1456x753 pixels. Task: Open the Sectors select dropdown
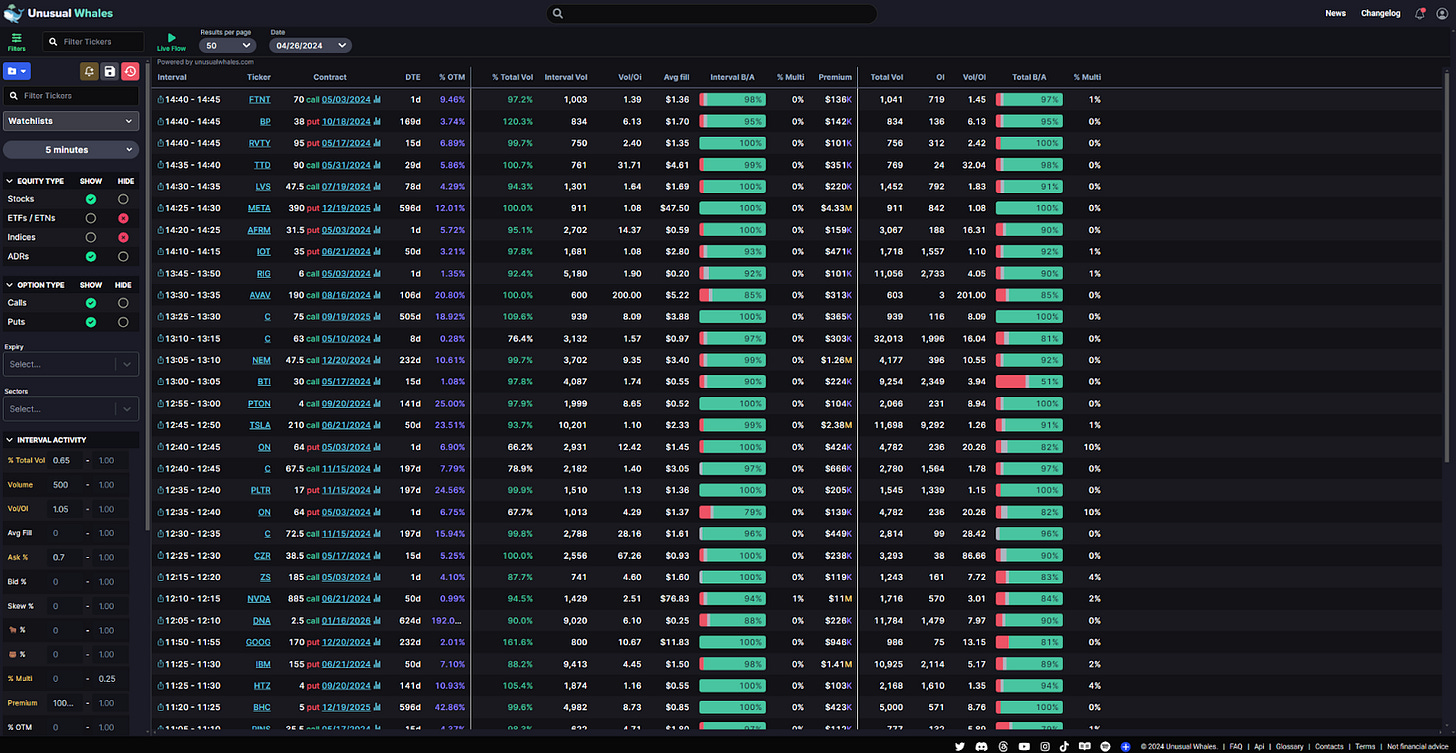pos(71,408)
